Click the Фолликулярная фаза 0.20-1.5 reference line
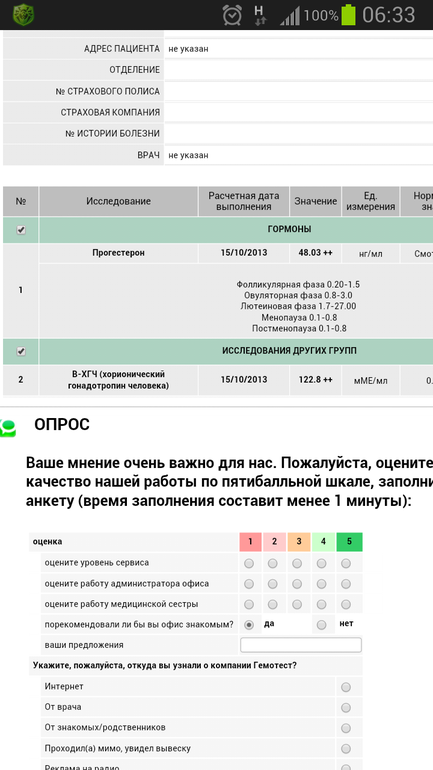The width and height of the screenshot is (433, 770). (x=298, y=285)
